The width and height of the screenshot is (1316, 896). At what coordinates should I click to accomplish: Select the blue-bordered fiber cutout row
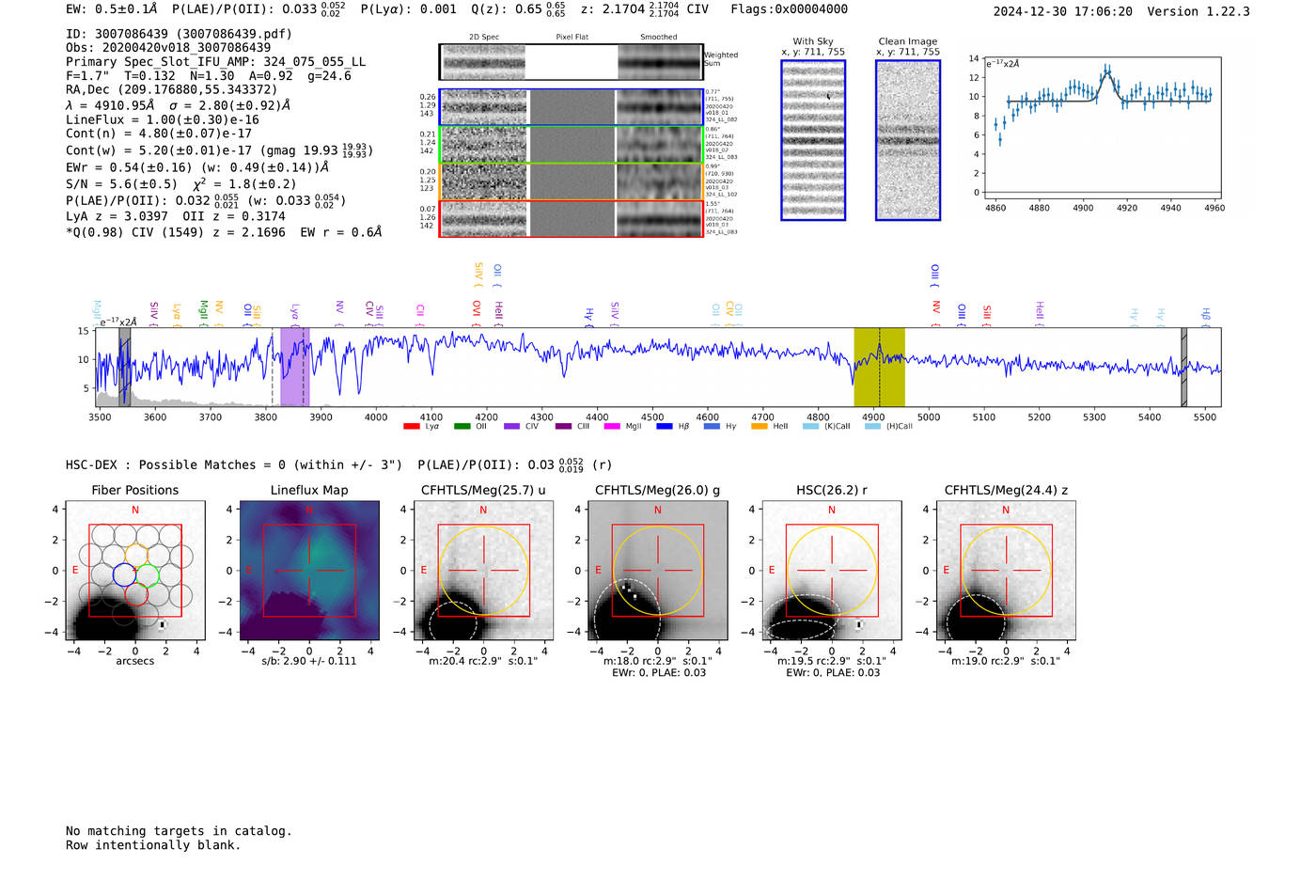[x=571, y=107]
